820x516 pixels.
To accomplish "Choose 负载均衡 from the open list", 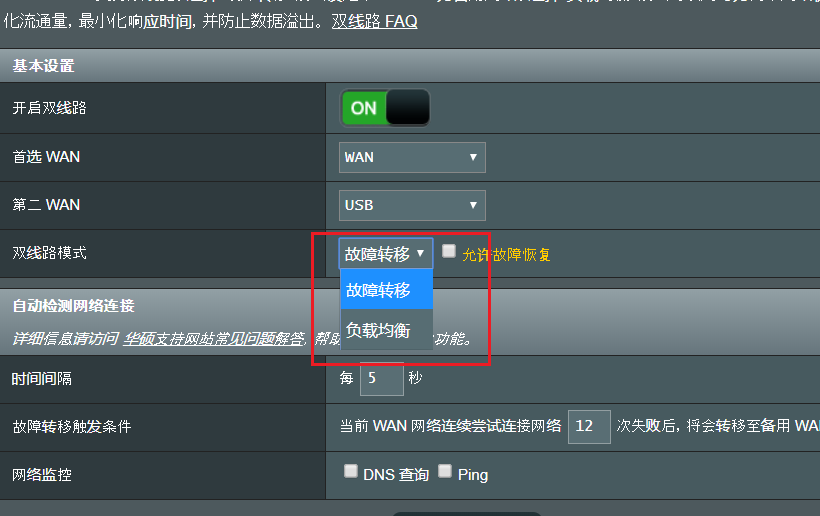I will tap(386, 330).
